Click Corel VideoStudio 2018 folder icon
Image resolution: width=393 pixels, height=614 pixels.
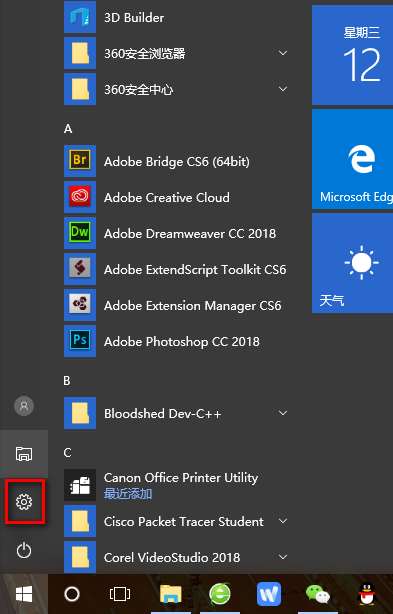pos(80,557)
